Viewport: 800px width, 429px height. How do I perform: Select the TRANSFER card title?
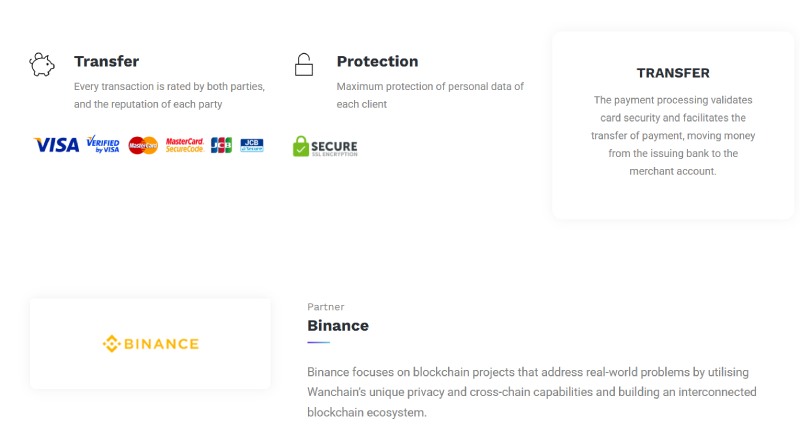673,73
